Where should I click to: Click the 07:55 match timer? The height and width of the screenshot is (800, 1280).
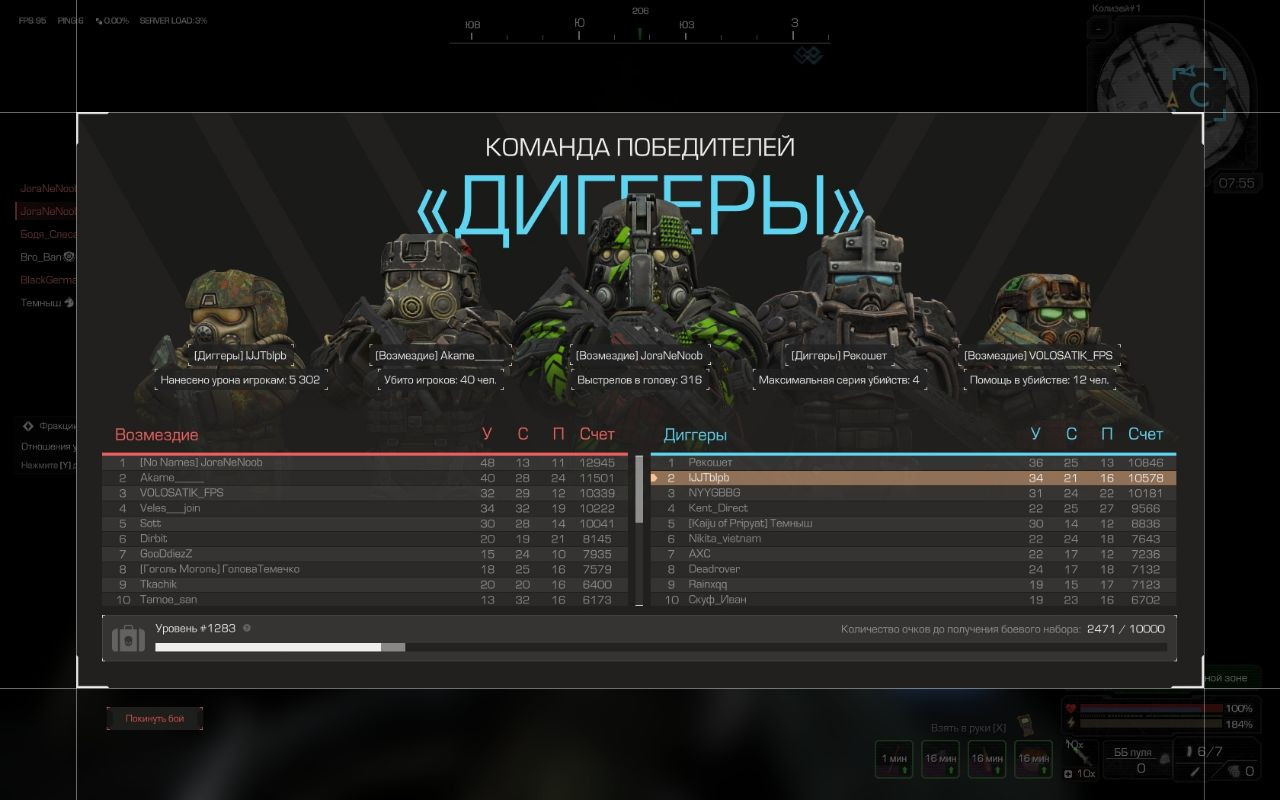click(x=1236, y=184)
